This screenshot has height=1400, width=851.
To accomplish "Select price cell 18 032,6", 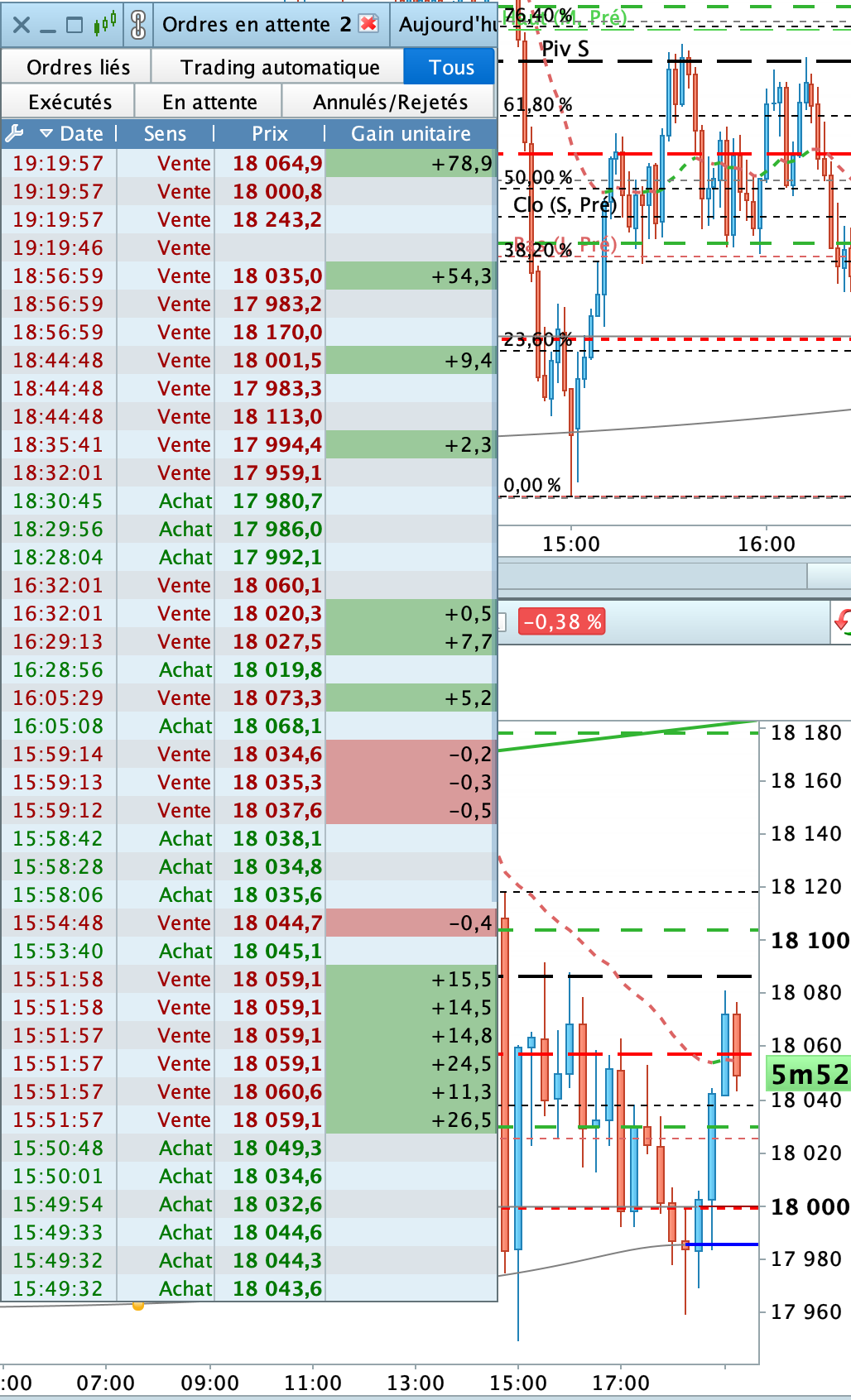I will point(270,1204).
